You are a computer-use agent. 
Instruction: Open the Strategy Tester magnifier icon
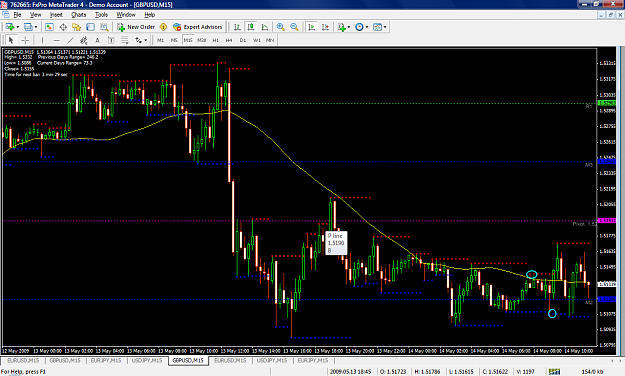tap(104, 27)
